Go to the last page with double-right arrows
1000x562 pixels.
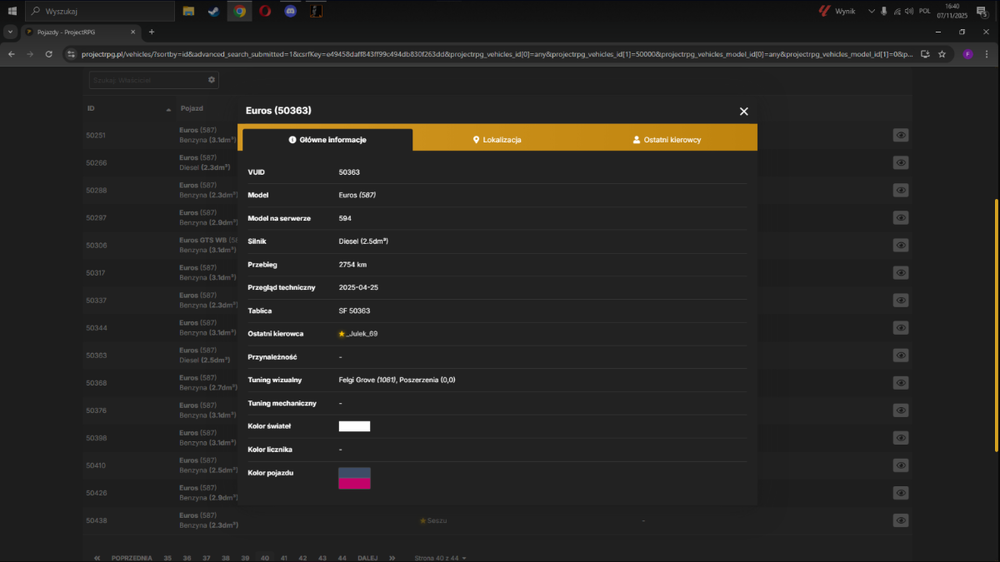pyautogui.click(x=392, y=558)
